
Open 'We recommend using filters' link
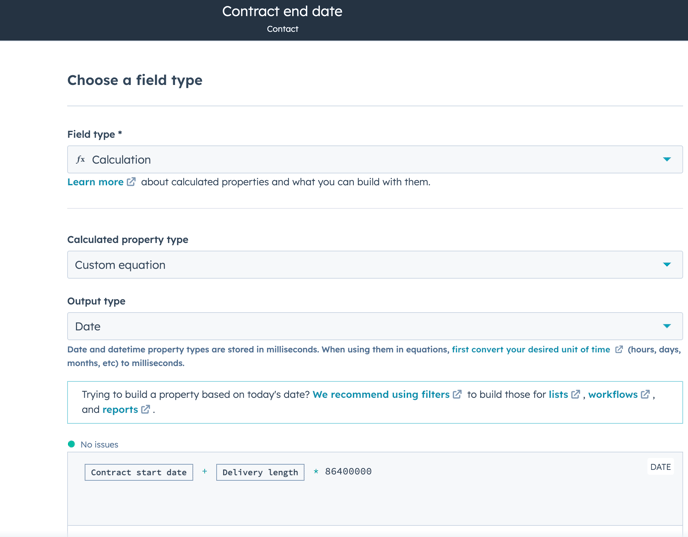tap(381, 394)
